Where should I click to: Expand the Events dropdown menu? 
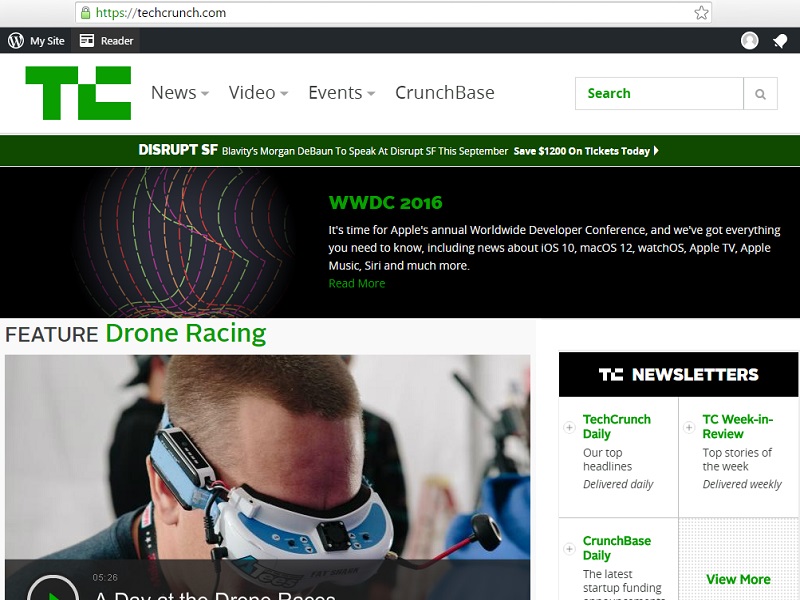point(371,94)
